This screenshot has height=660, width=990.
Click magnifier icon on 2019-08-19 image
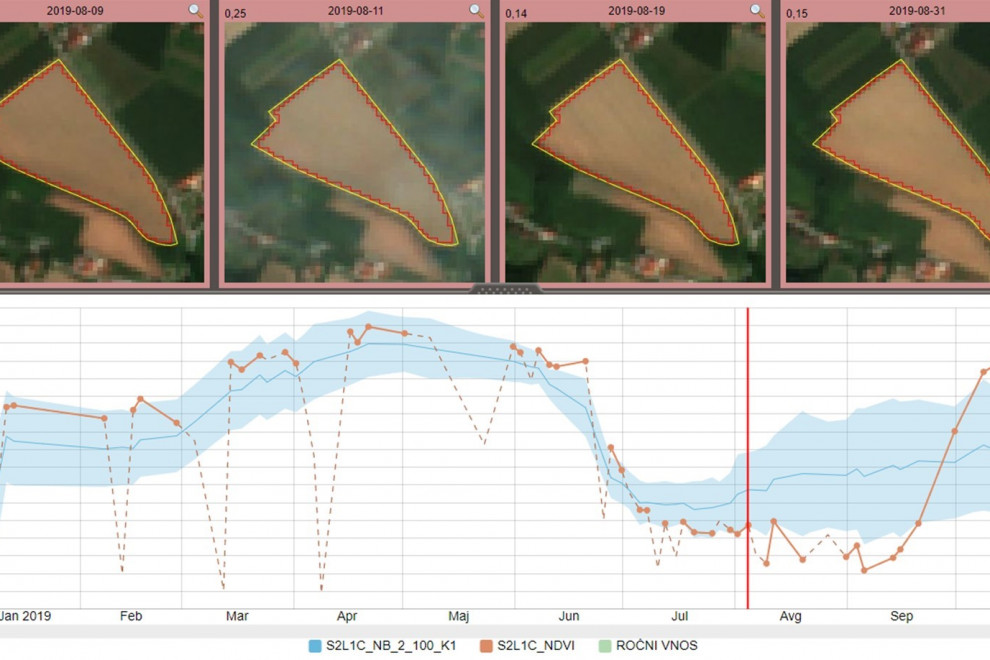pos(757,11)
